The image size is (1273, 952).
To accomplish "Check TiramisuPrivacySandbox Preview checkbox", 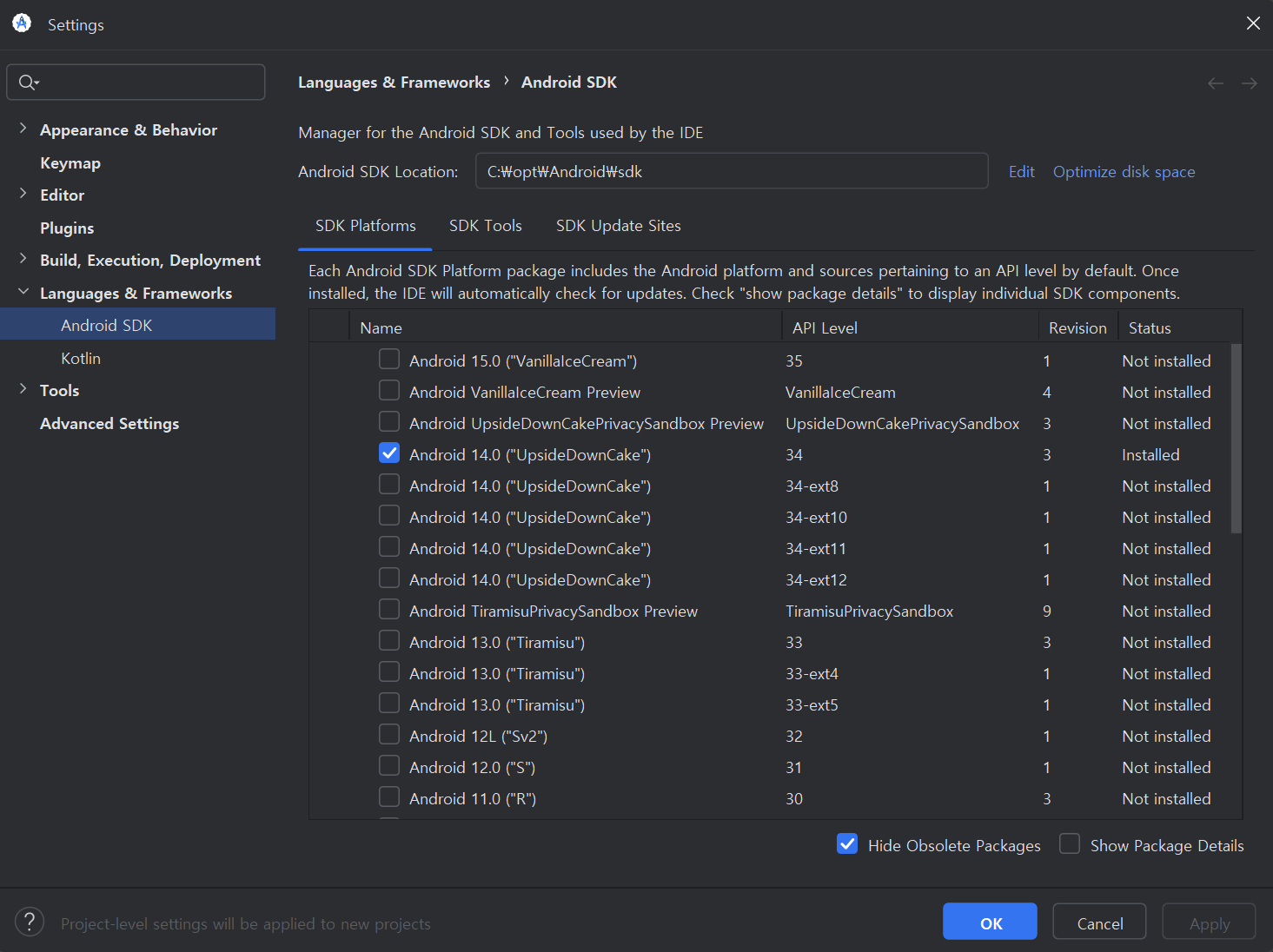I will pos(389,609).
